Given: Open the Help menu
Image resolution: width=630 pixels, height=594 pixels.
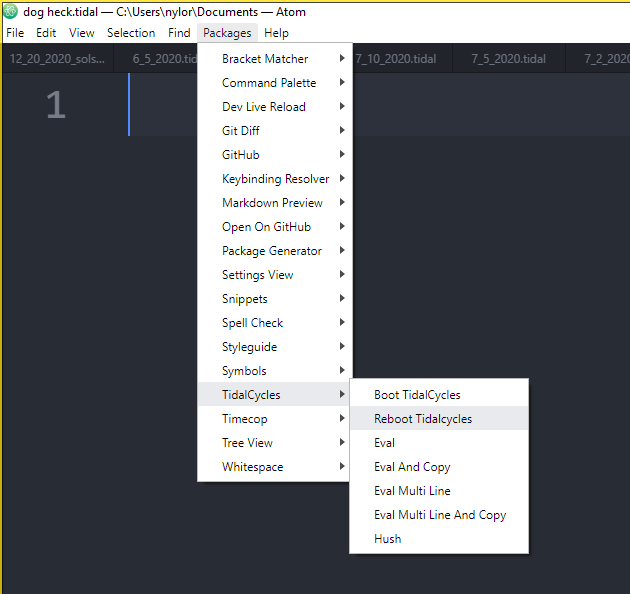Looking at the screenshot, I should tap(276, 33).
